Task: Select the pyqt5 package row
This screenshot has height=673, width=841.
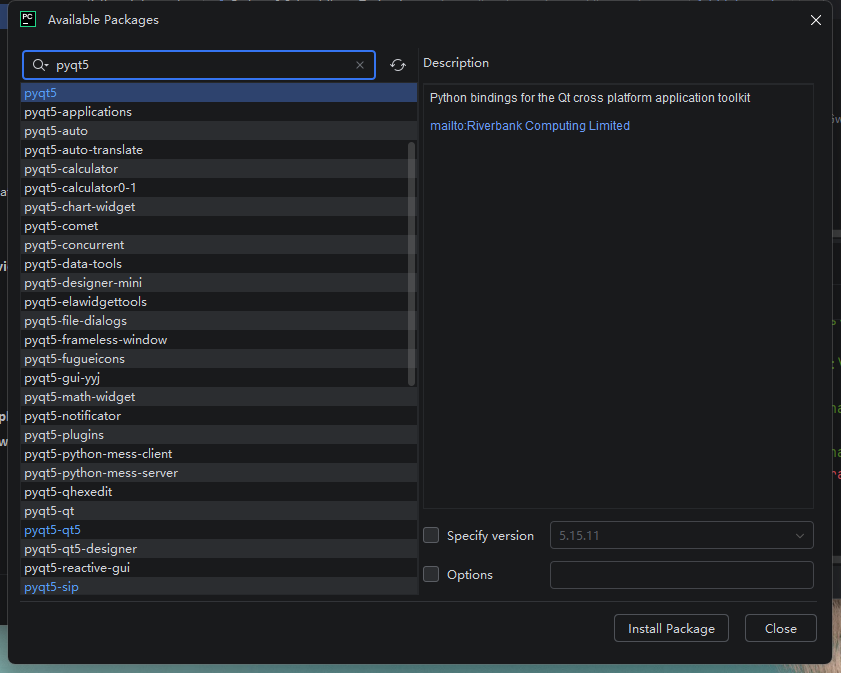Action: tap(219, 93)
